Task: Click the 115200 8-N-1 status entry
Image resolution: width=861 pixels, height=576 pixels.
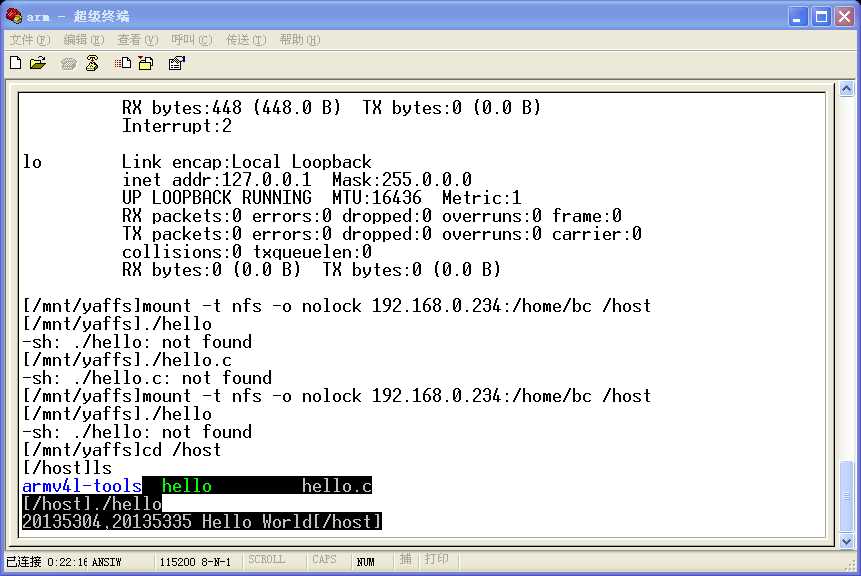Action: coord(195,562)
